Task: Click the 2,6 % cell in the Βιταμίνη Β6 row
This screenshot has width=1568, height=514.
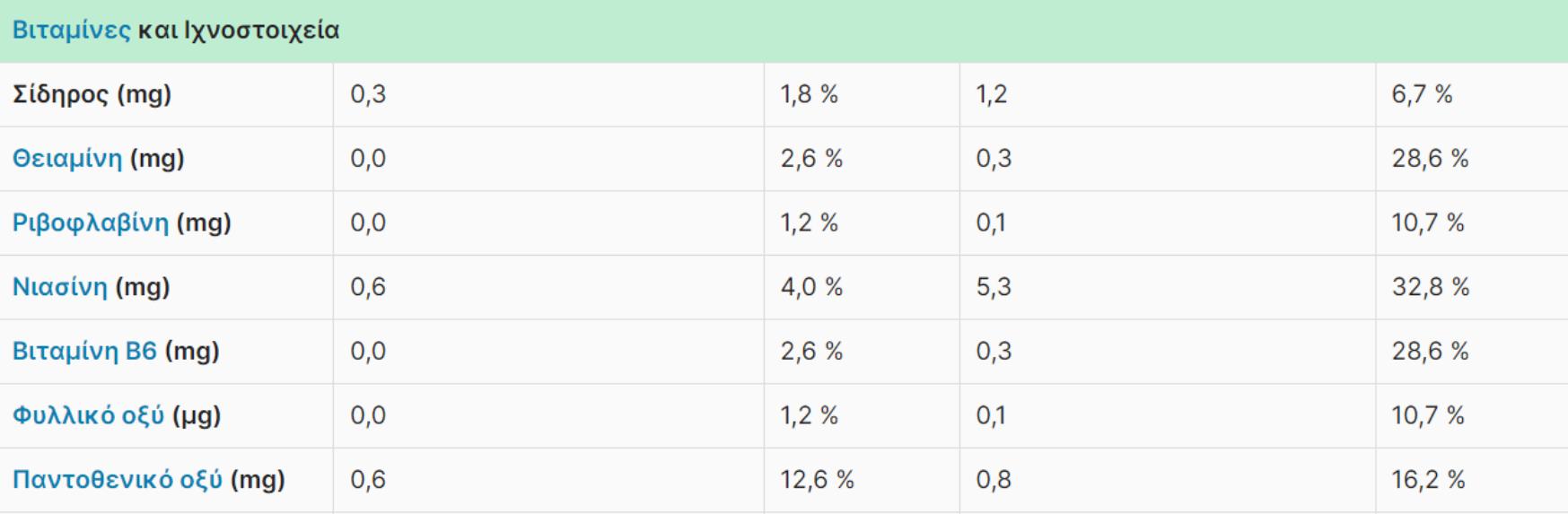Action: [x=811, y=351]
